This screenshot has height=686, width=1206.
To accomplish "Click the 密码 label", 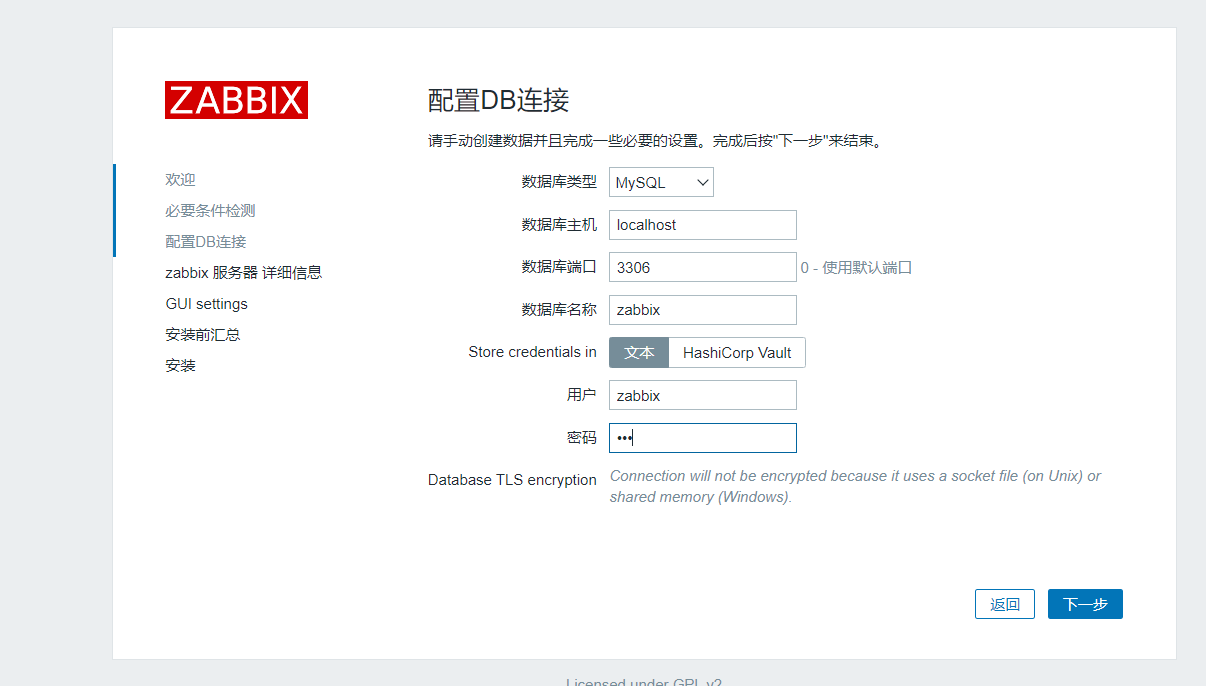I will [x=582, y=438].
